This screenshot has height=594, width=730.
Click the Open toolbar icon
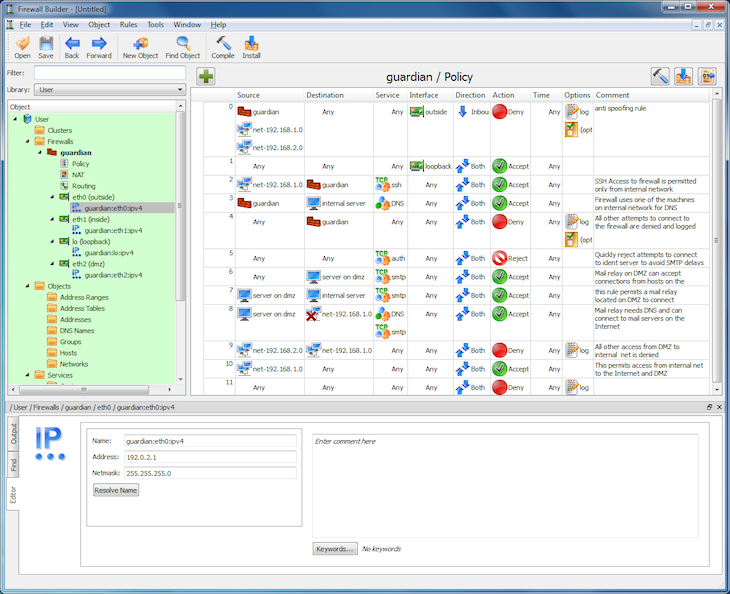(22, 46)
